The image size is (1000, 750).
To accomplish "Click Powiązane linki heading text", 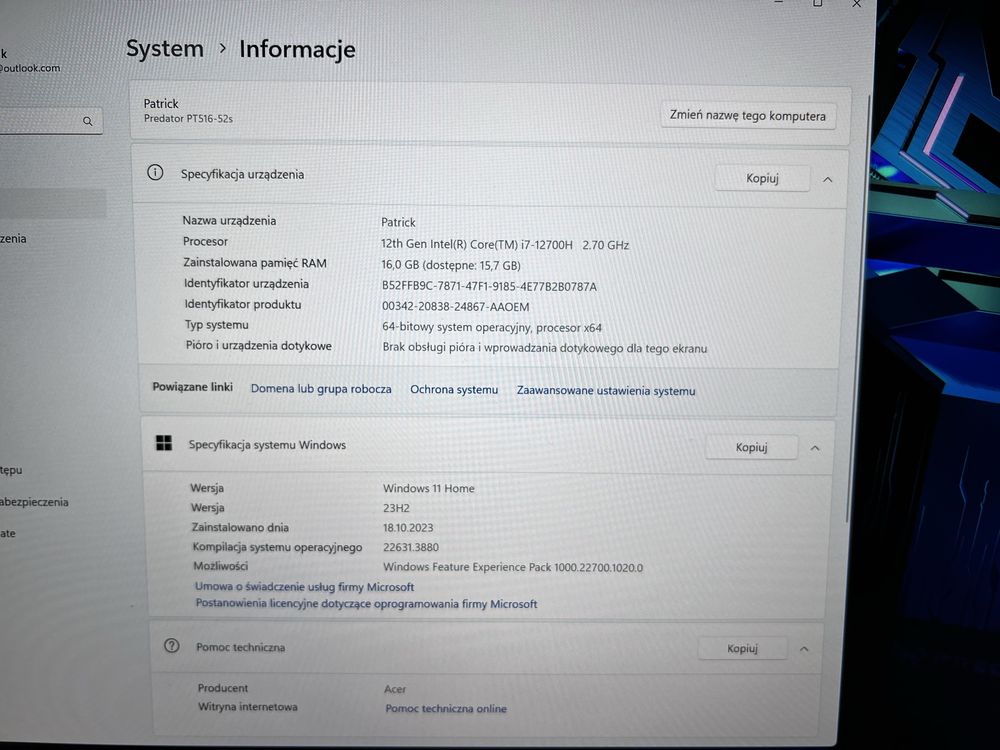I will click(x=192, y=386).
